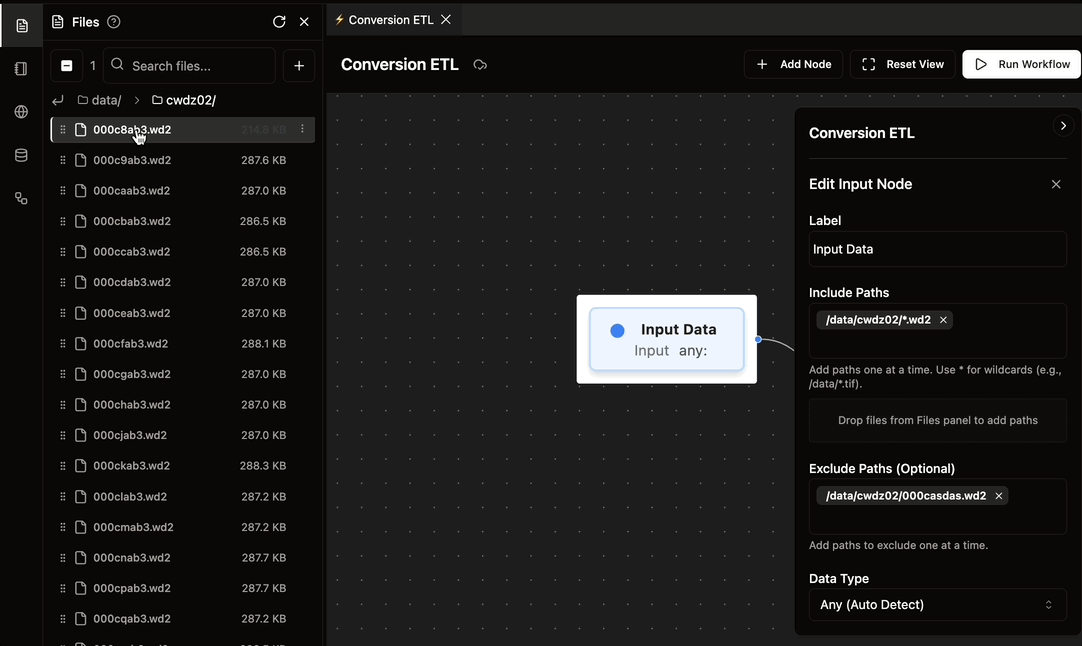Click the help icon beside Files heading
Viewport: 1082px width, 646px height.
(113, 21)
